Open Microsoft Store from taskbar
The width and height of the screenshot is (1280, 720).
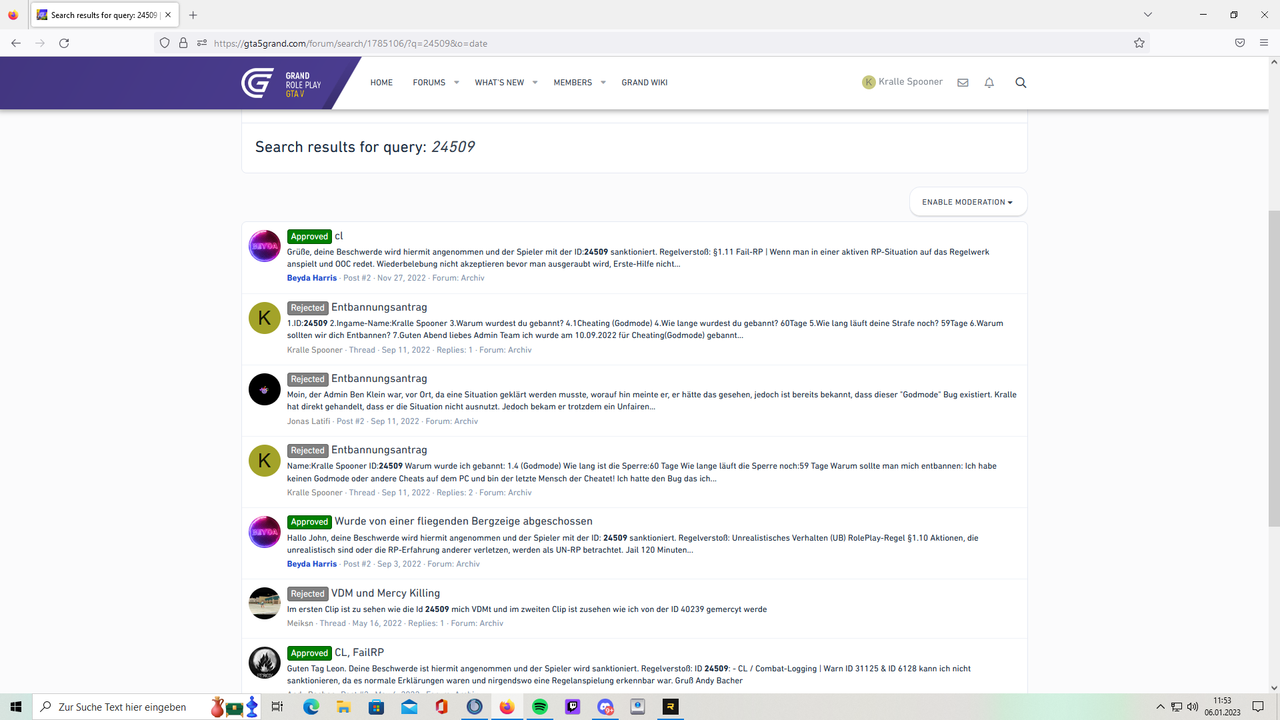coord(376,707)
